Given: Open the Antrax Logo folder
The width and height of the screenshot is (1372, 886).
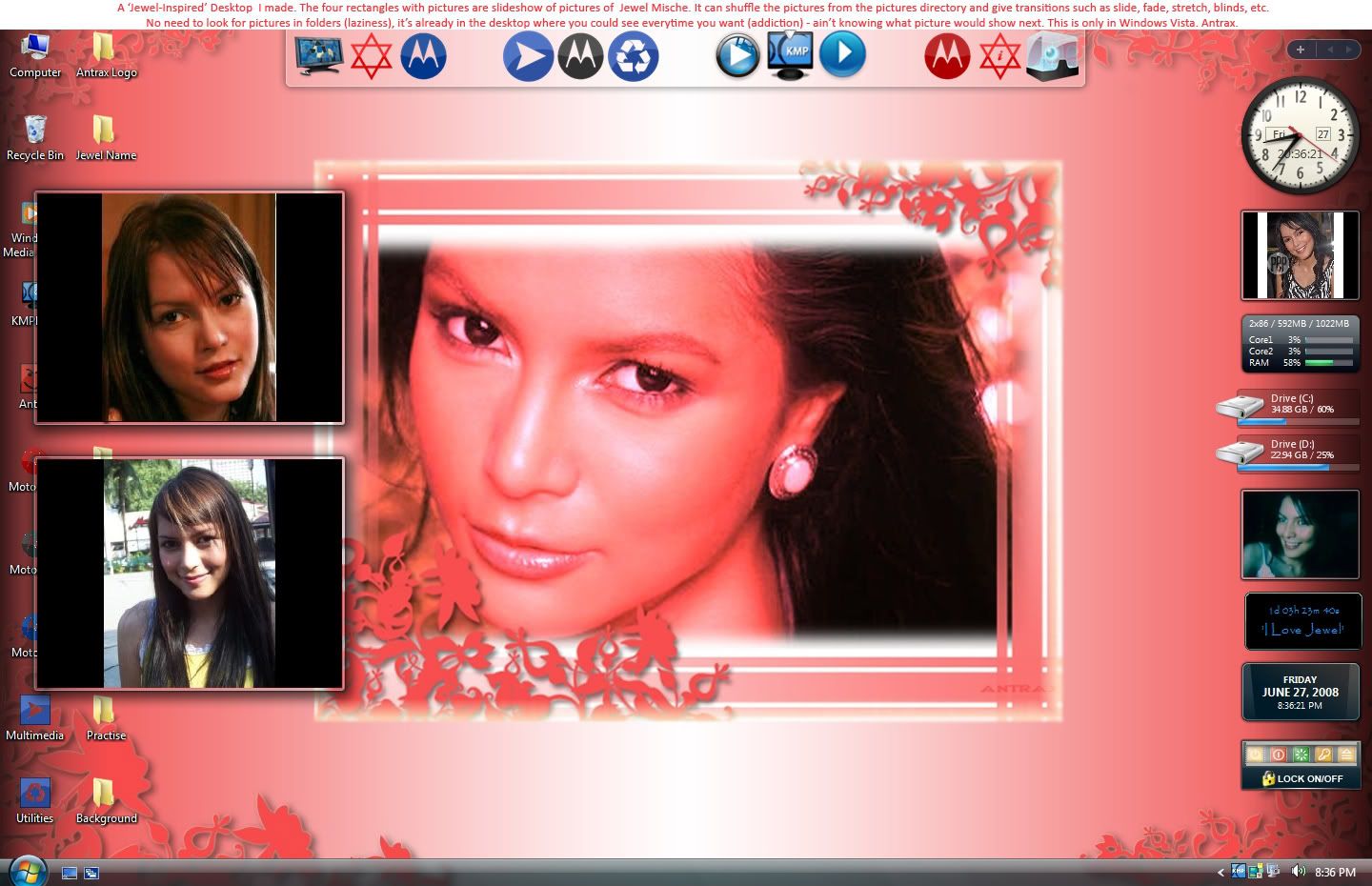Looking at the screenshot, I should [106, 55].
